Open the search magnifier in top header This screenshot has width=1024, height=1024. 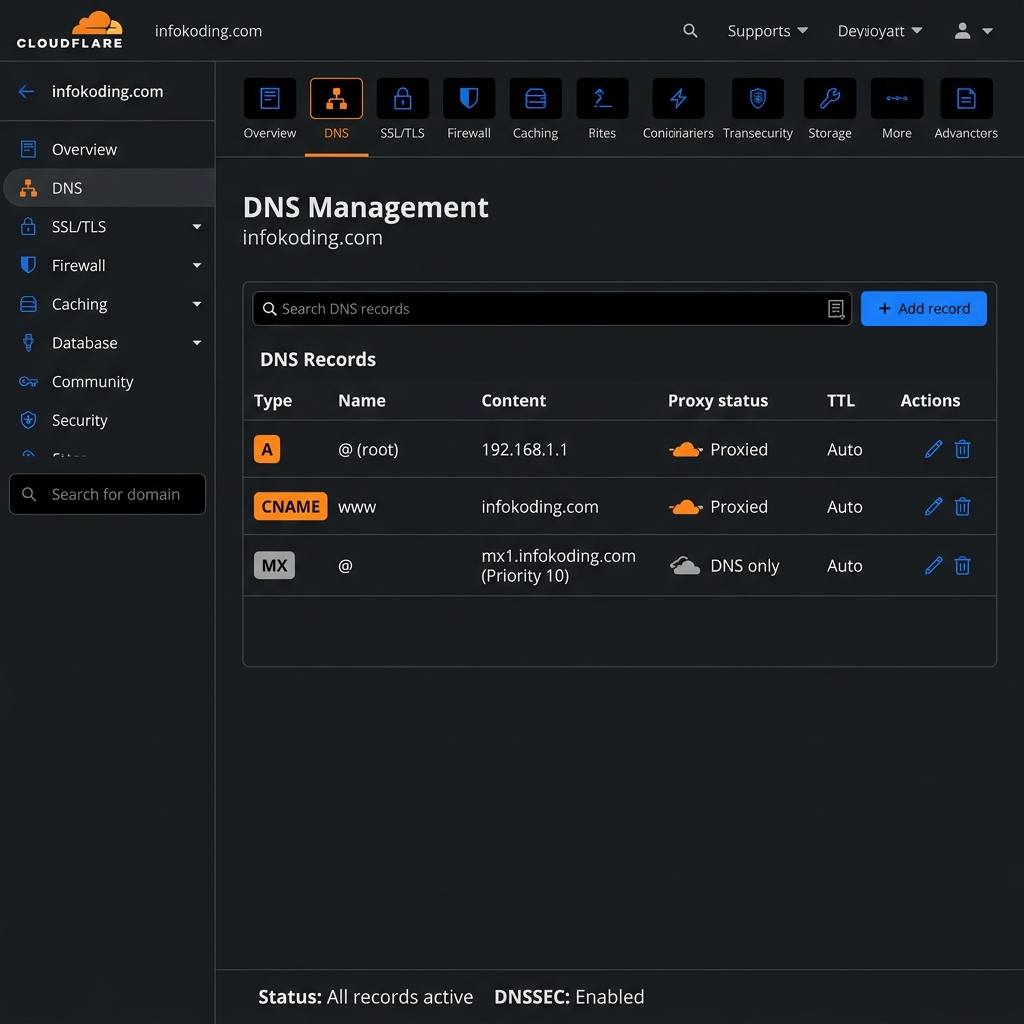pyautogui.click(x=690, y=31)
